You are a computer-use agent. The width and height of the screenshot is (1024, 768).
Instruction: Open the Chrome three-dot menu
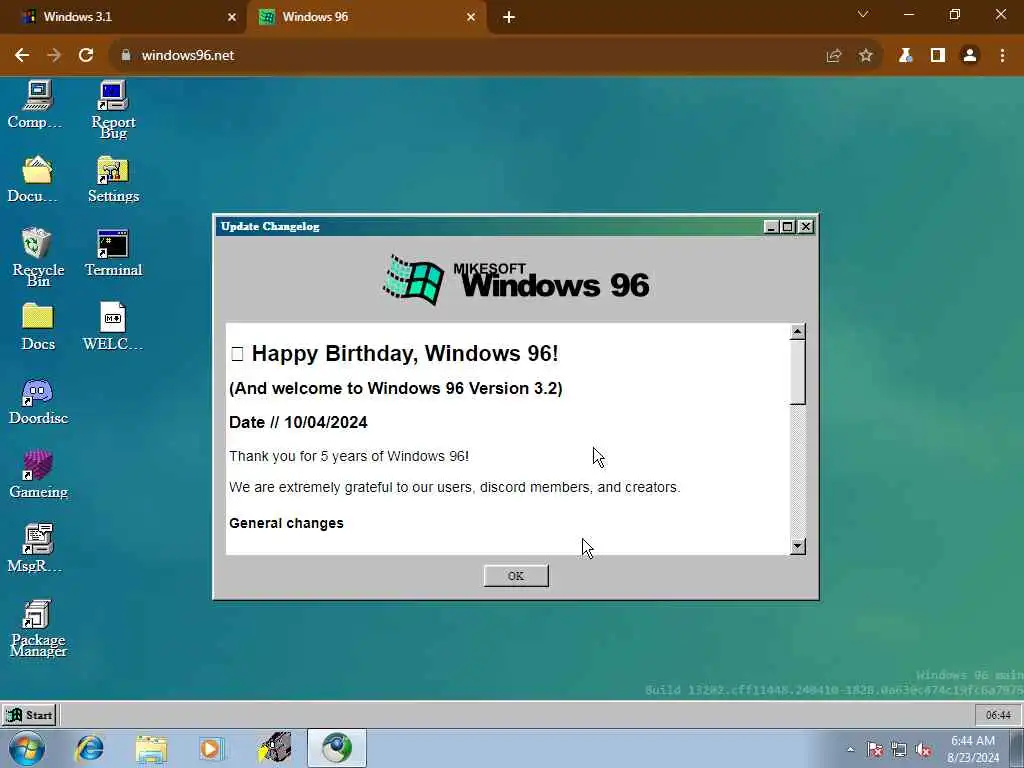[x=1002, y=56]
